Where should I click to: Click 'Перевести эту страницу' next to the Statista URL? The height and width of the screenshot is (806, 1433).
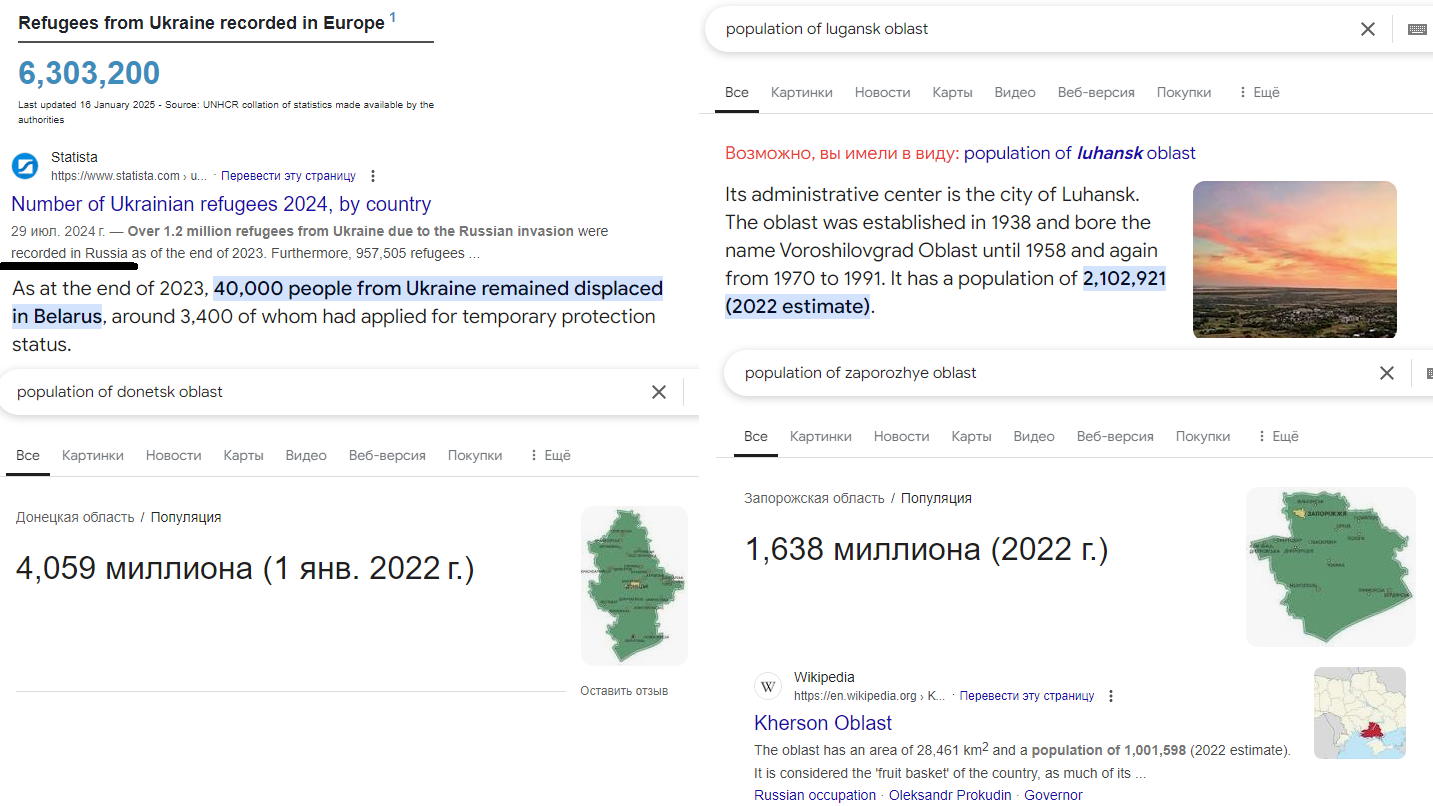click(x=288, y=176)
